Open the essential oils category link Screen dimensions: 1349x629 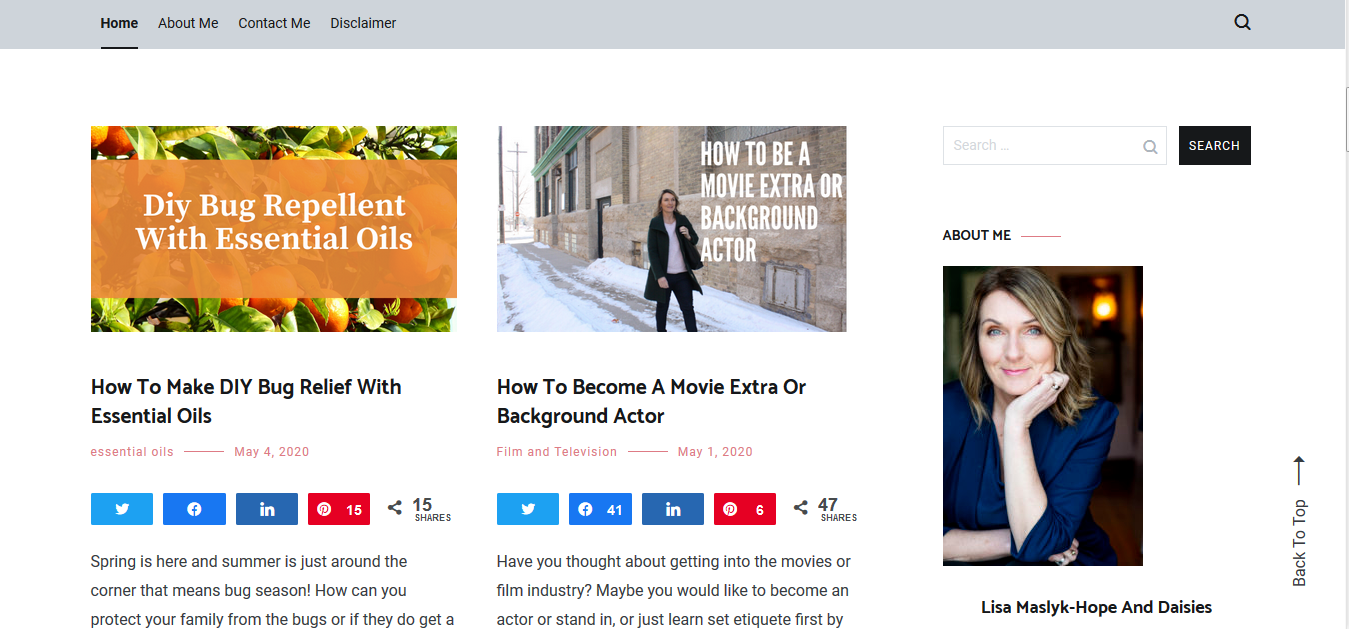[132, 452]
